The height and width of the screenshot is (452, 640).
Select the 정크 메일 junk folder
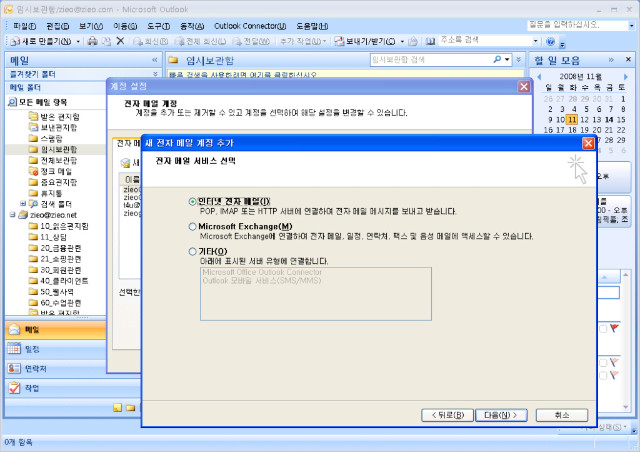(51, 171)
